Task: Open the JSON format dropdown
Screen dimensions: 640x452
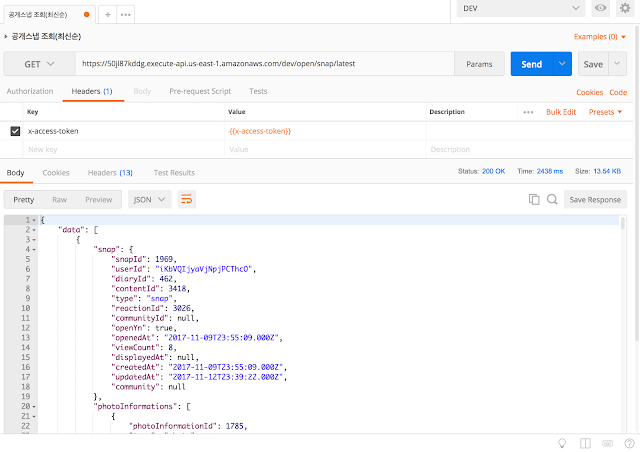Action: coord(149,199)
